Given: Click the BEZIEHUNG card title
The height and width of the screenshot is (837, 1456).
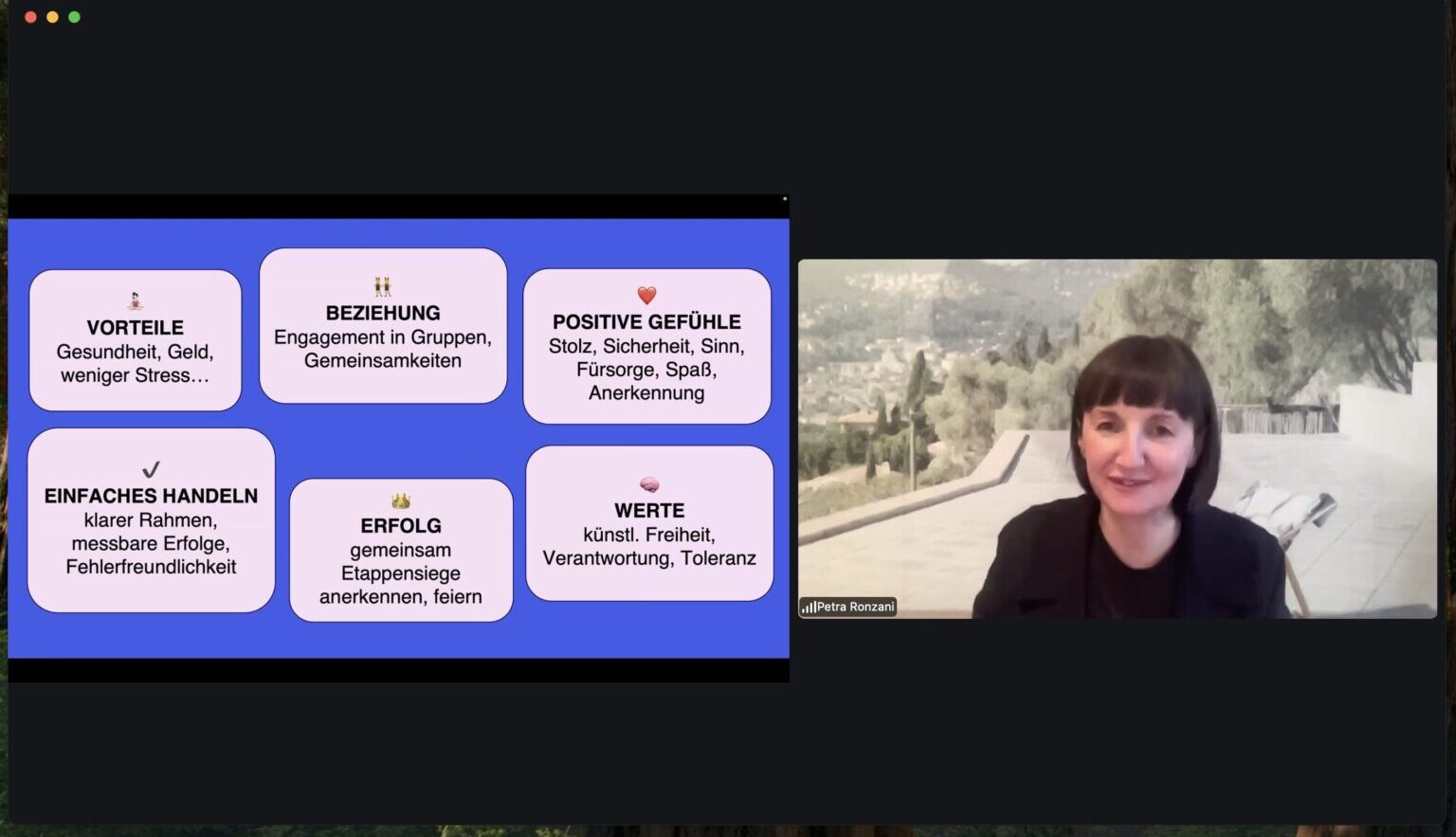Looking at the screenshot, I should 383,313.
